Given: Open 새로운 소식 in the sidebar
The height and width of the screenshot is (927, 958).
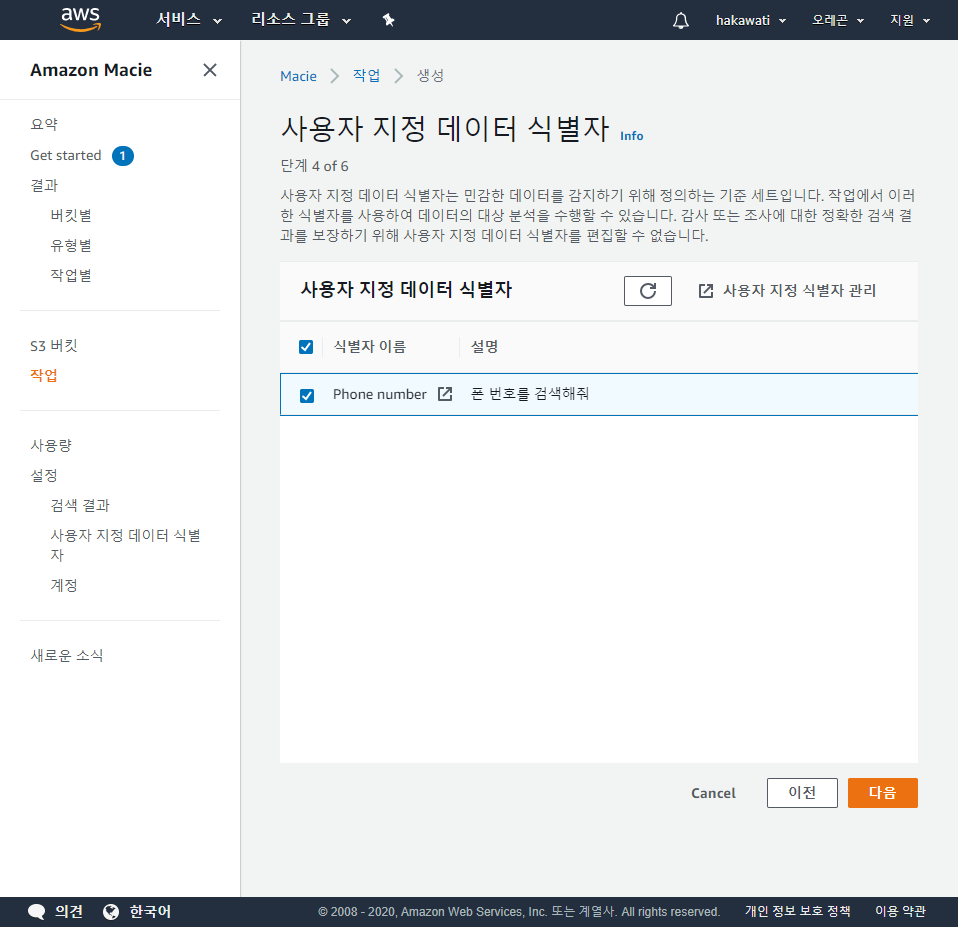Looking at the screenshot, I should pos(67,656).
